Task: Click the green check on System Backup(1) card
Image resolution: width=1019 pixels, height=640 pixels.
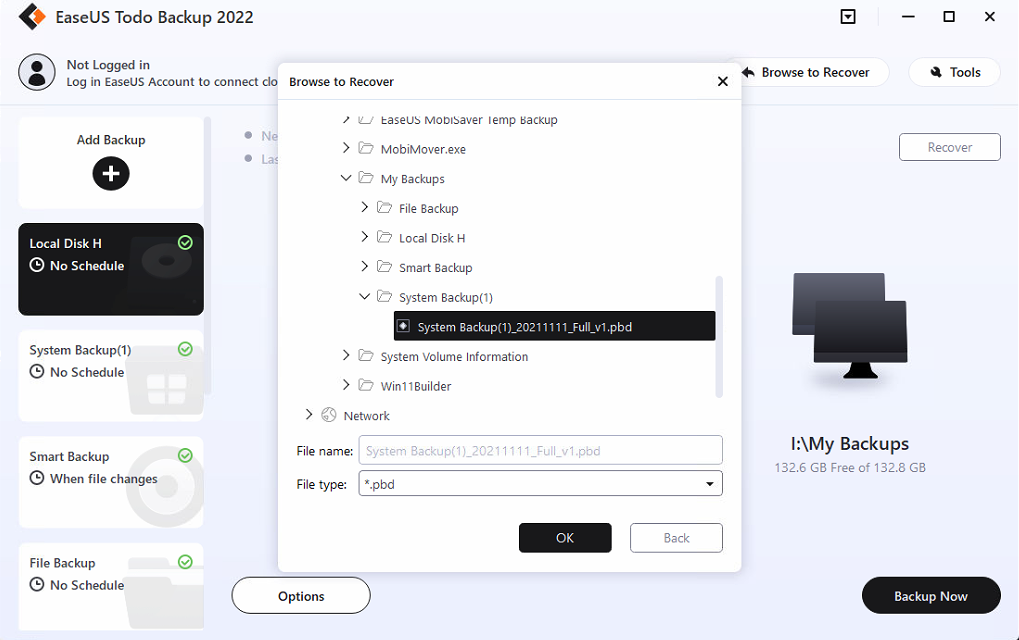Action: tap(185, 349)
